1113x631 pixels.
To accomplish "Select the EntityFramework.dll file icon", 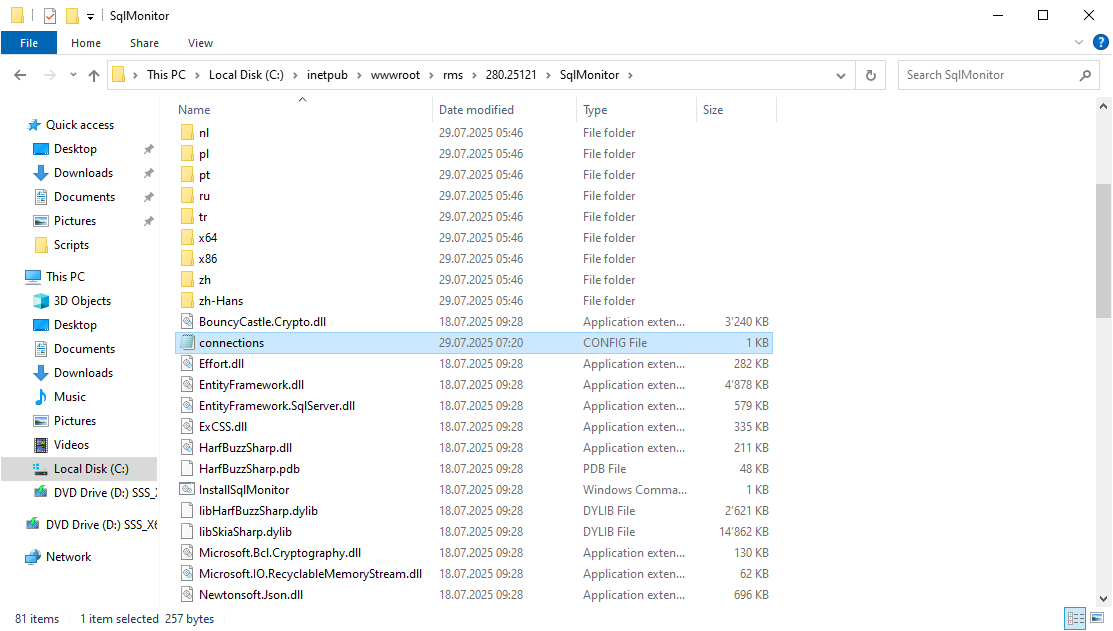I will 187,385.
